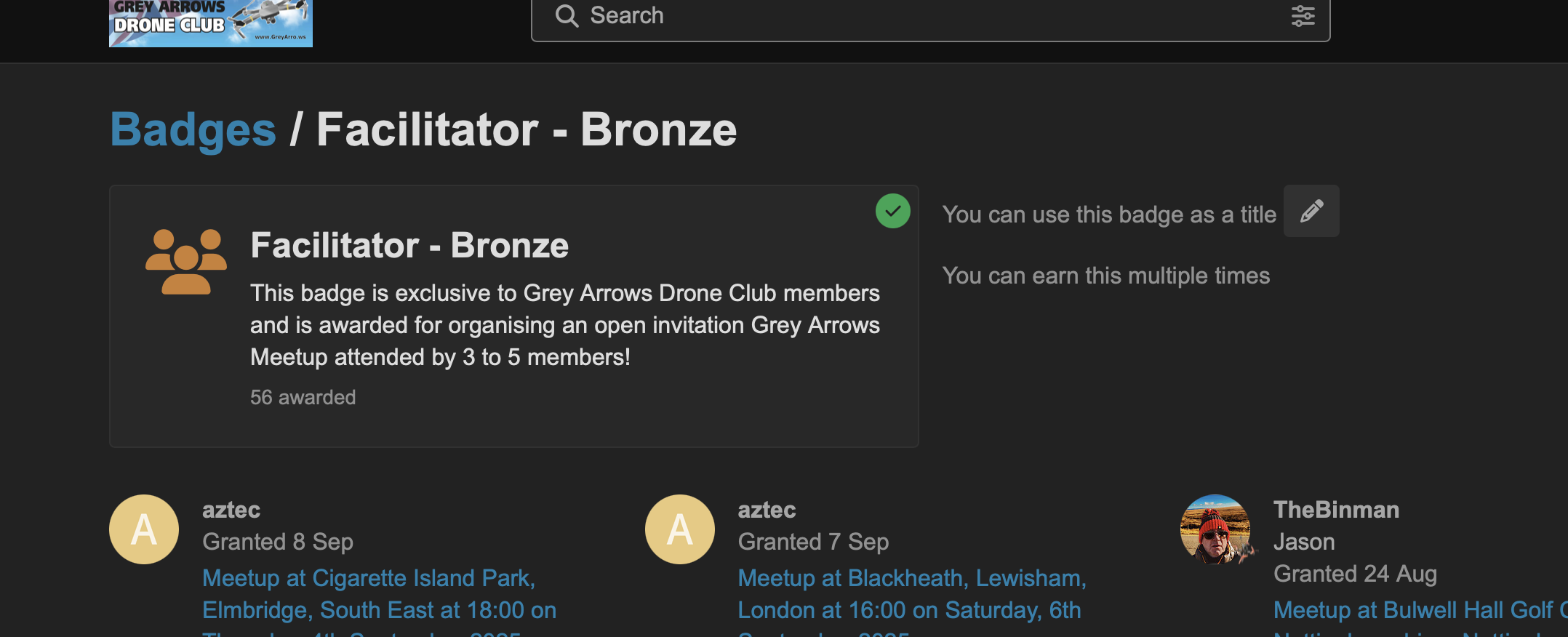This screenshot has width=1568, height=637.
Task: Click the Facilitator - Bronze card title
Action: [x=409, y=245]
